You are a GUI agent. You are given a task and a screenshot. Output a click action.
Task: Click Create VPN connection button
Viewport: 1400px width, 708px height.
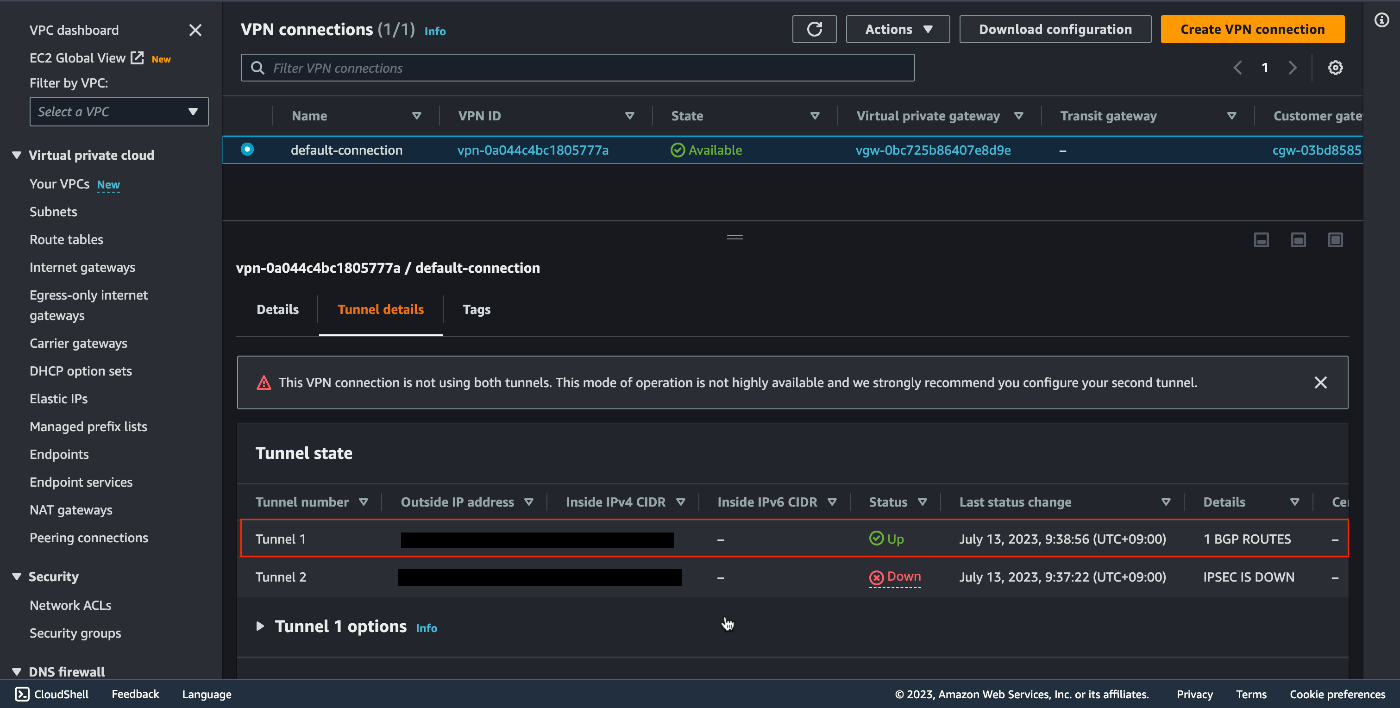click(x=1252, y=29)
